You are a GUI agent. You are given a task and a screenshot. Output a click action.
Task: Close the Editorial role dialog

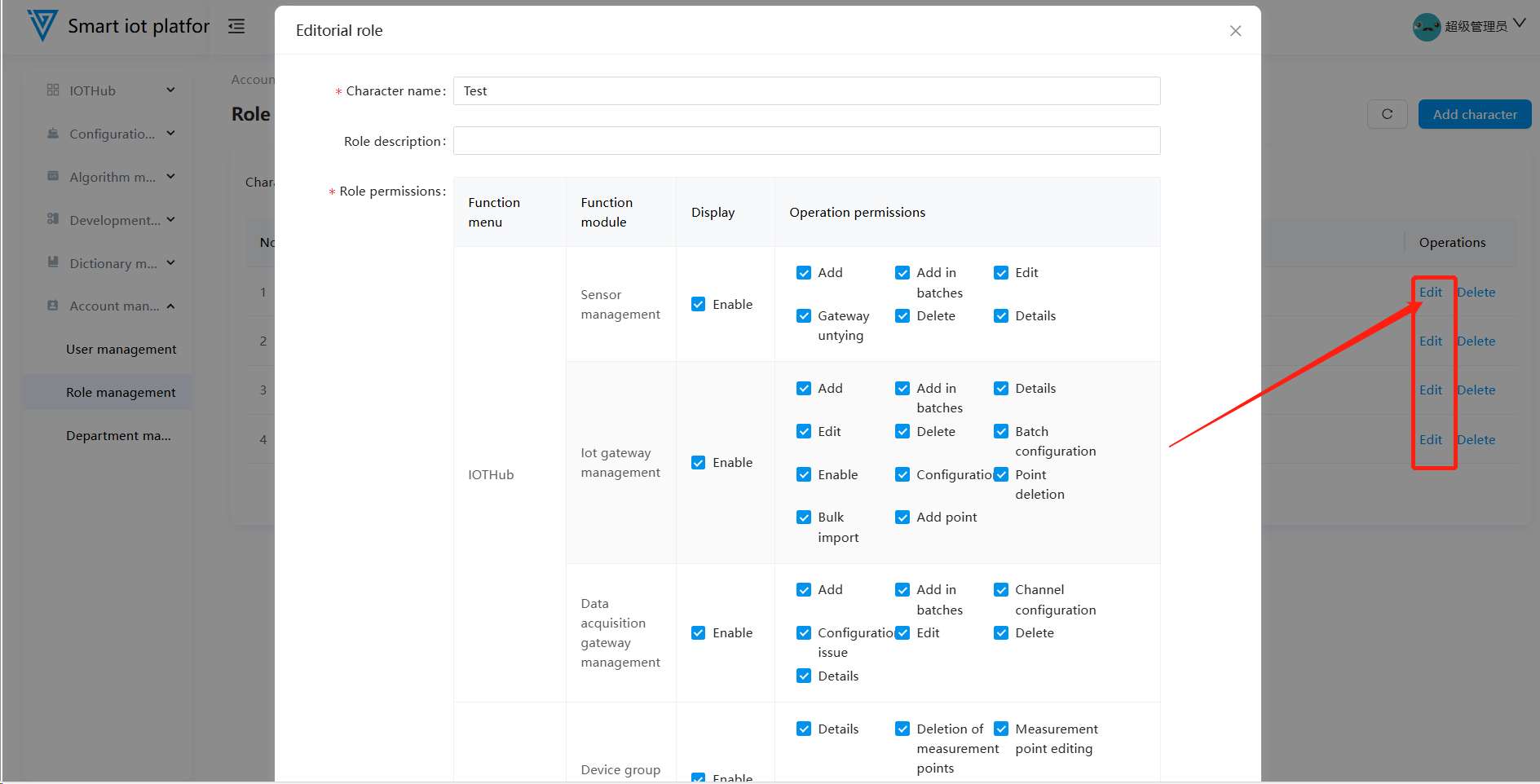[1235, 31]
